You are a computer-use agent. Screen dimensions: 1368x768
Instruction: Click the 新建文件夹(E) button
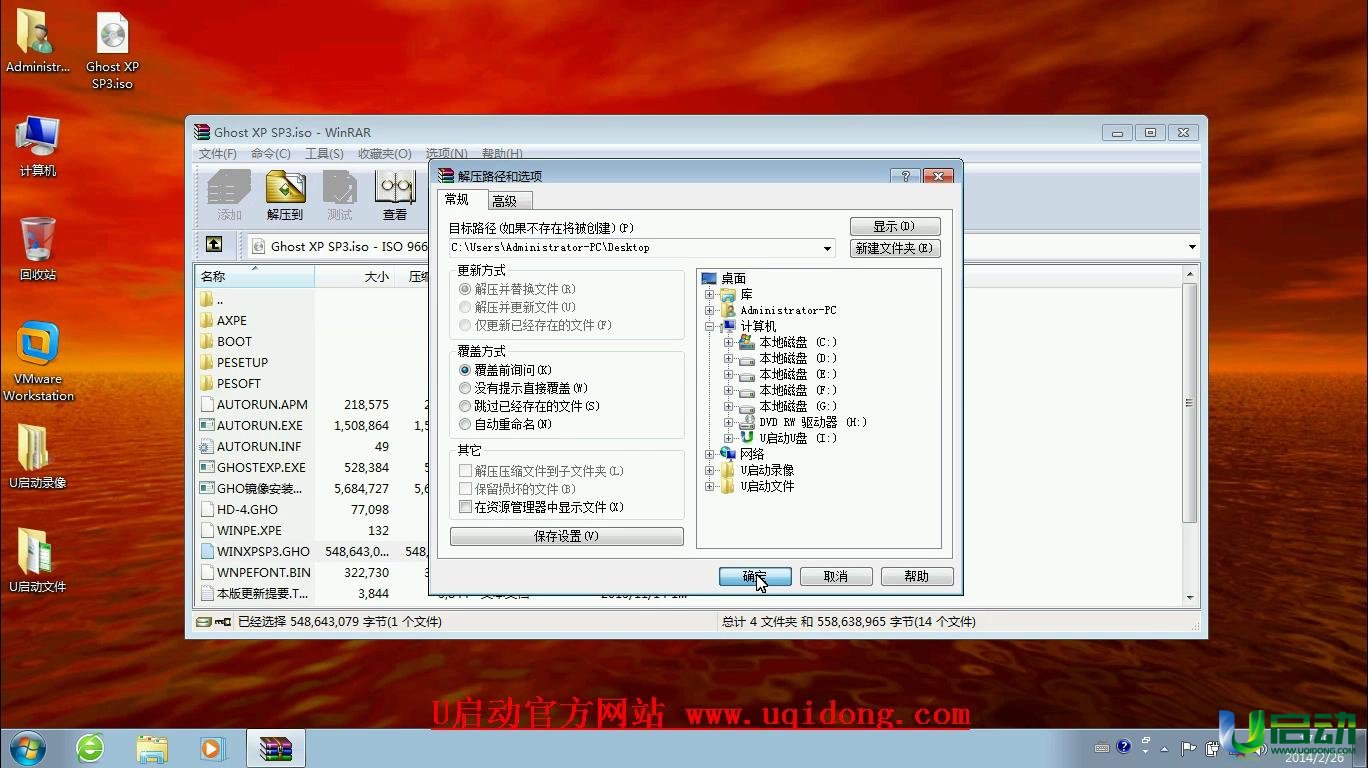coord(895,248)
